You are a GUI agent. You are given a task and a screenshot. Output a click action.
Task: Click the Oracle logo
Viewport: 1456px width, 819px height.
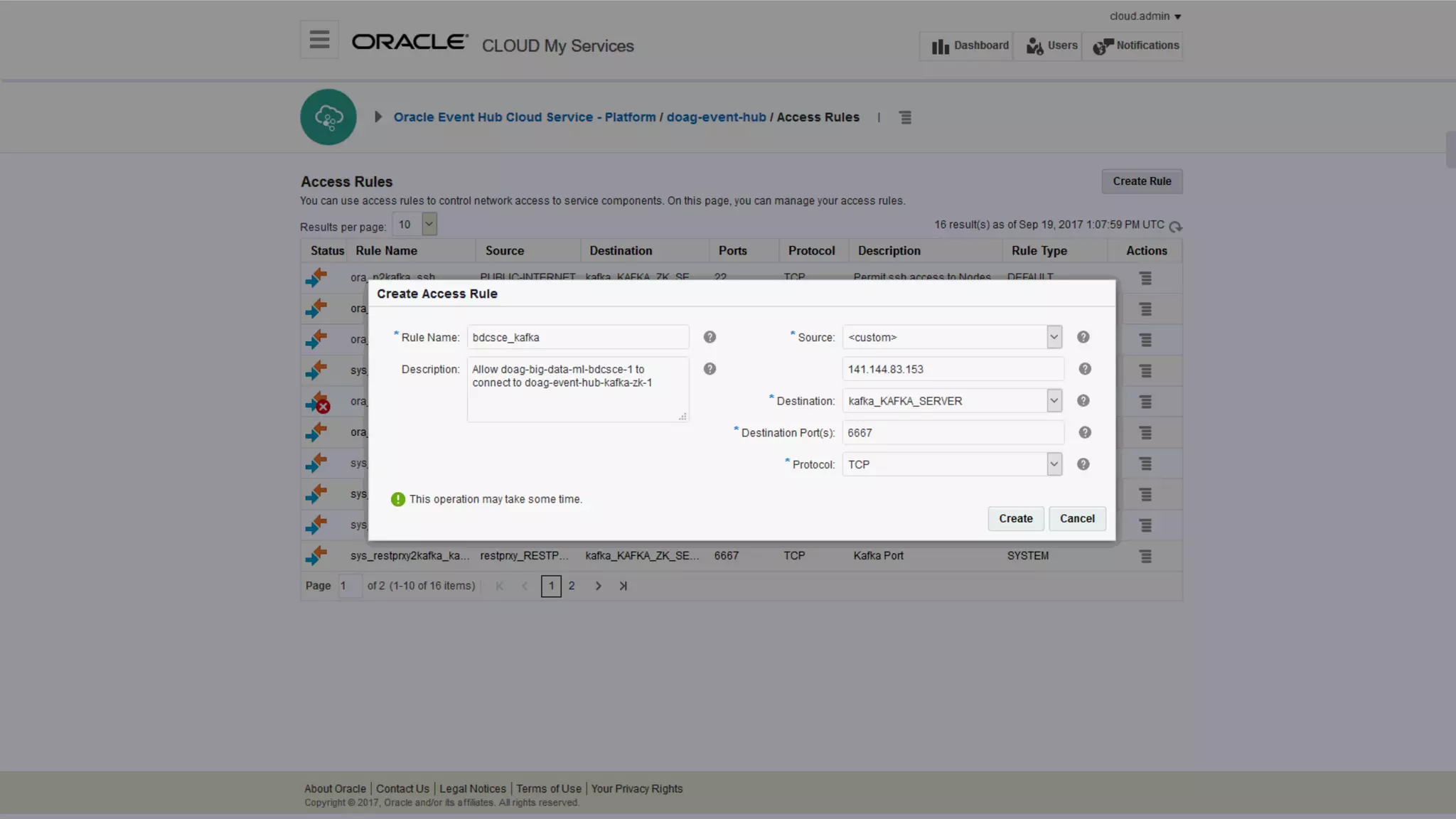(x=410, y=43)
